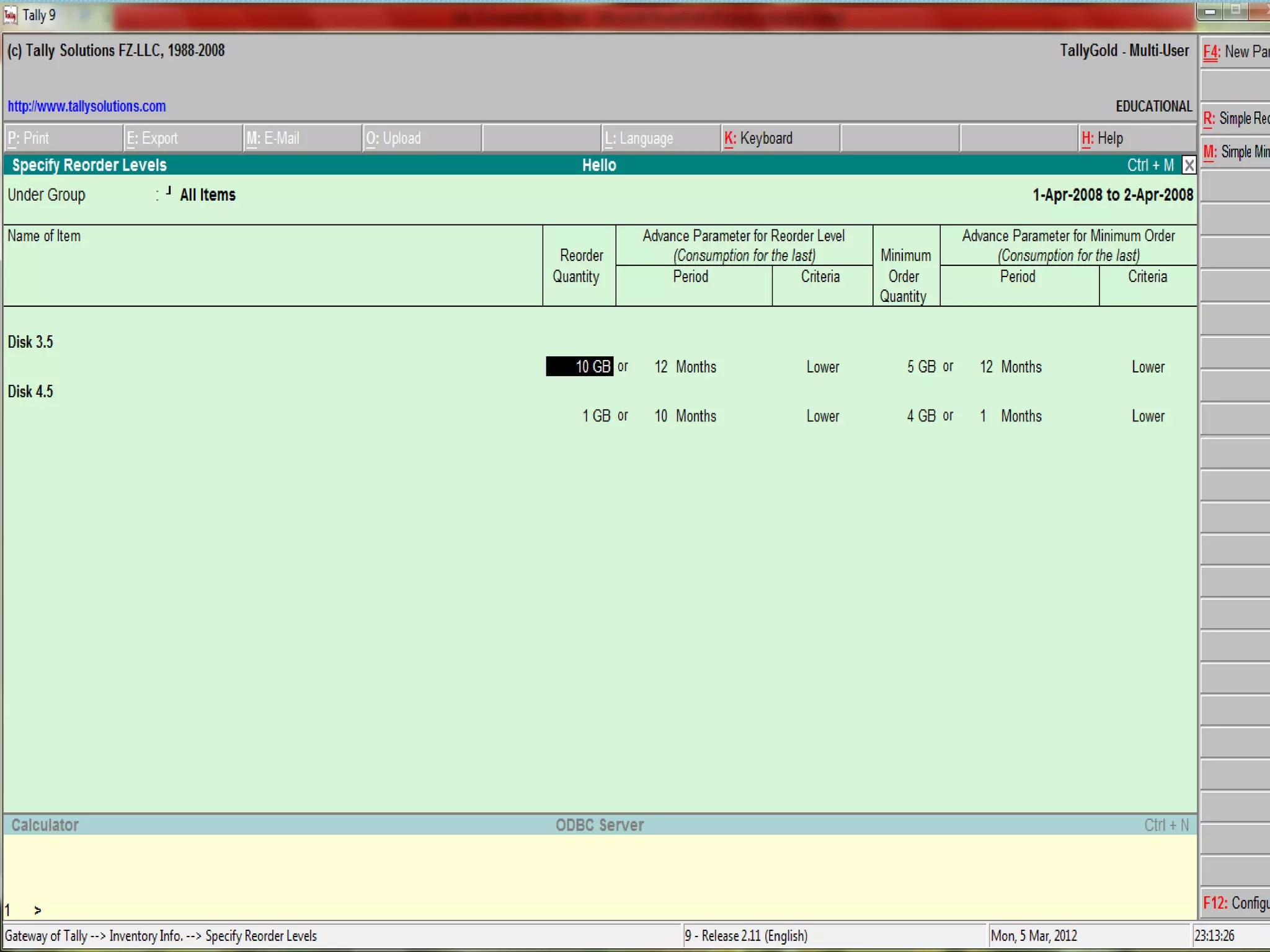The width and height of the screenshot is (1270, 952).
Task: Click the Minimum Order Quantity column header
Action: pyautogui.click(x=905, y=276)
